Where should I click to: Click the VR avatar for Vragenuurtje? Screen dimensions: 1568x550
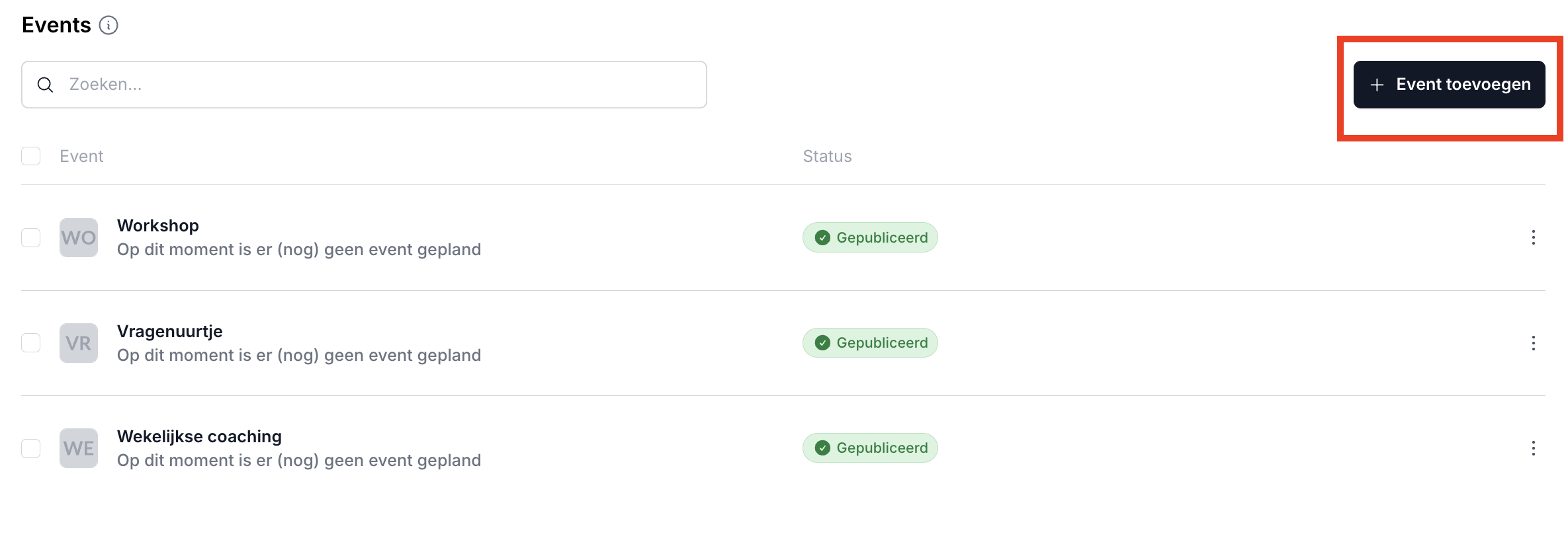pyautogui.click(x=79, y=343)
